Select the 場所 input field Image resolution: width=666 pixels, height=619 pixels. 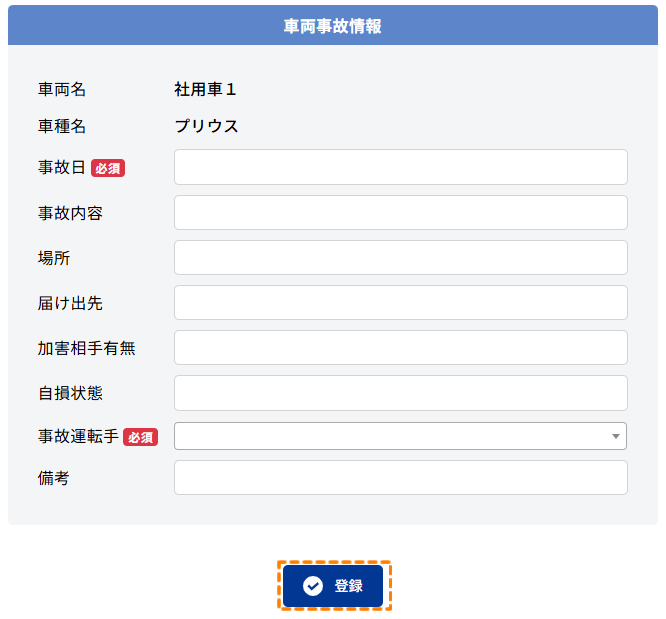click(x=400, y=257)
